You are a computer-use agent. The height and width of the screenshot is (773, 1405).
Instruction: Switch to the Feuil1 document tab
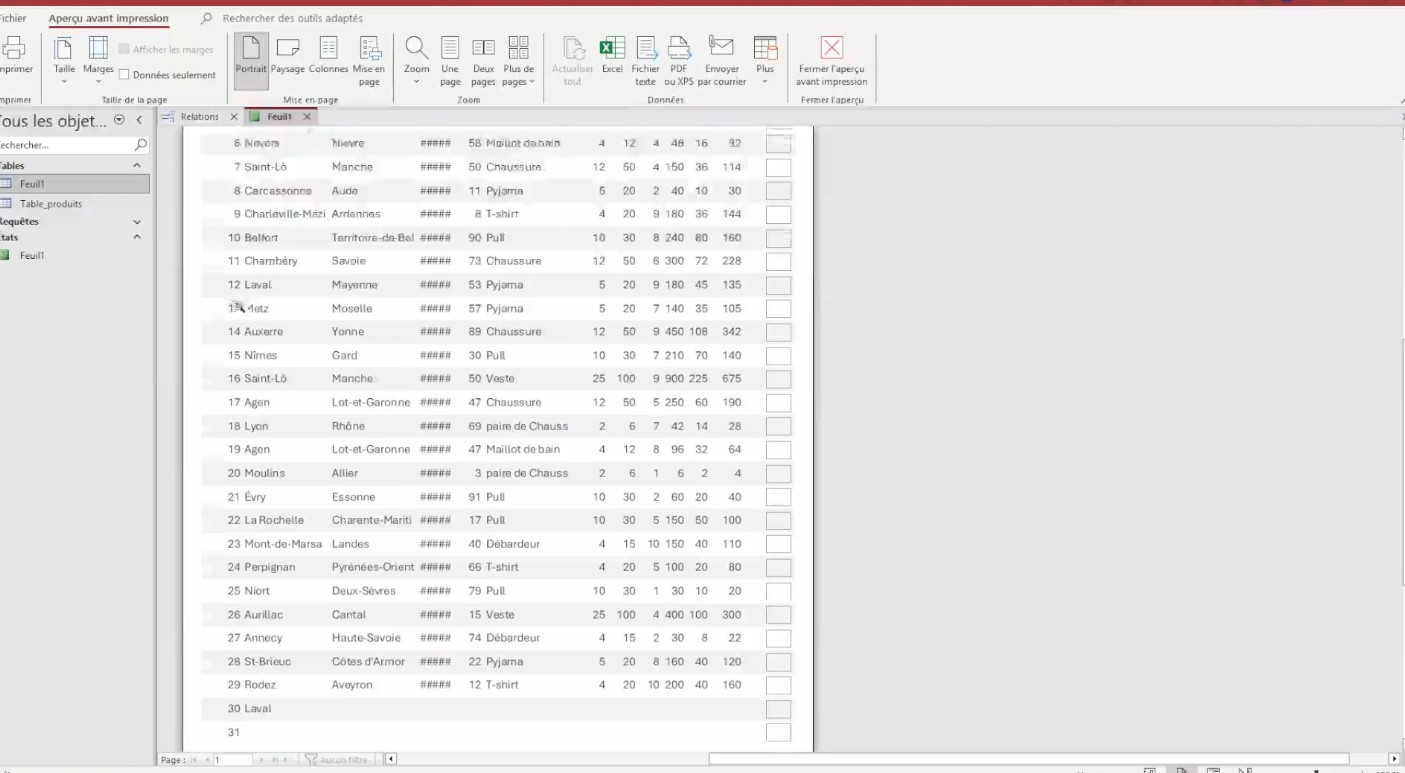tap(279, 117)
